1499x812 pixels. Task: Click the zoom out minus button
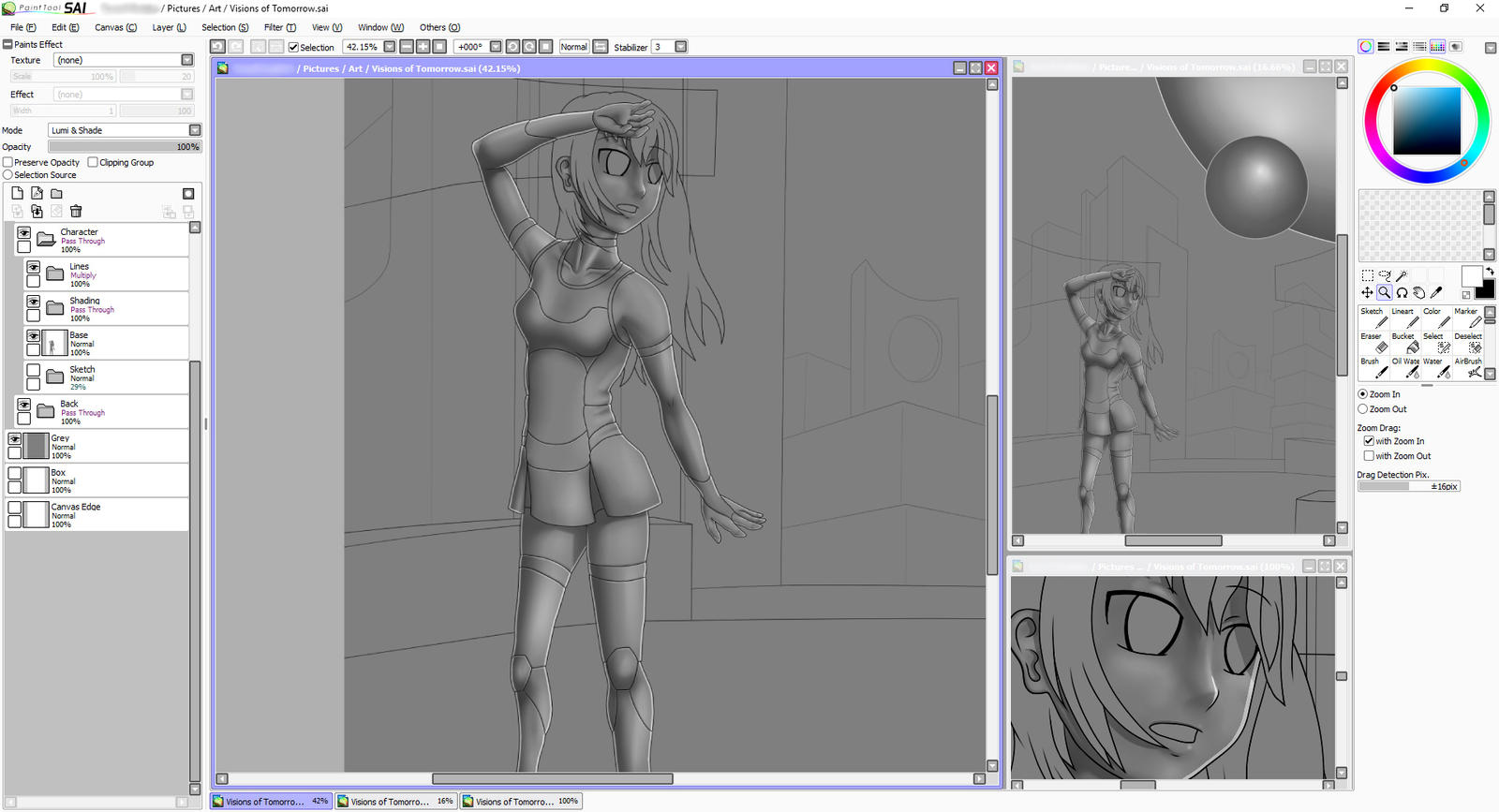coord(407,46)
